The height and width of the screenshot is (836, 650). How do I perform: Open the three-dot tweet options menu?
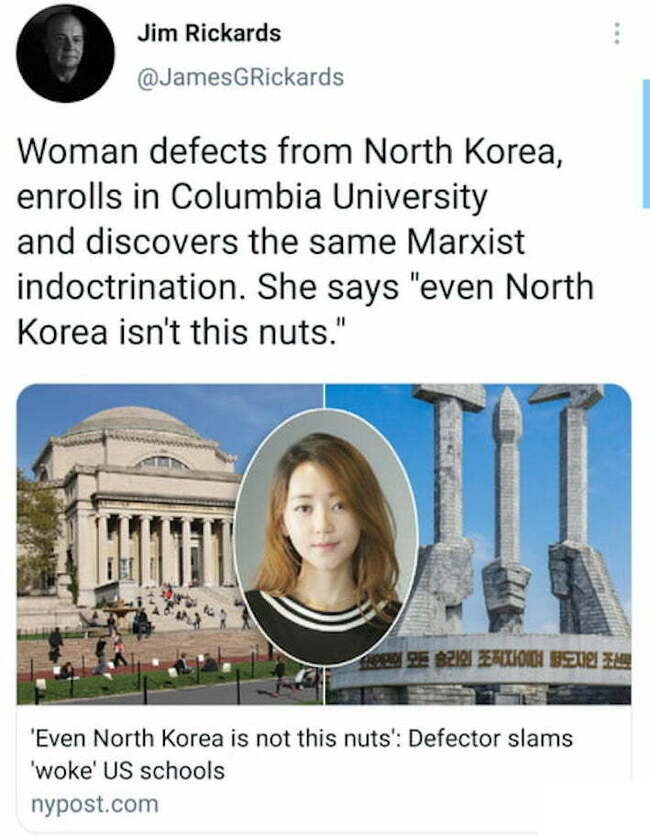point(617,34)
